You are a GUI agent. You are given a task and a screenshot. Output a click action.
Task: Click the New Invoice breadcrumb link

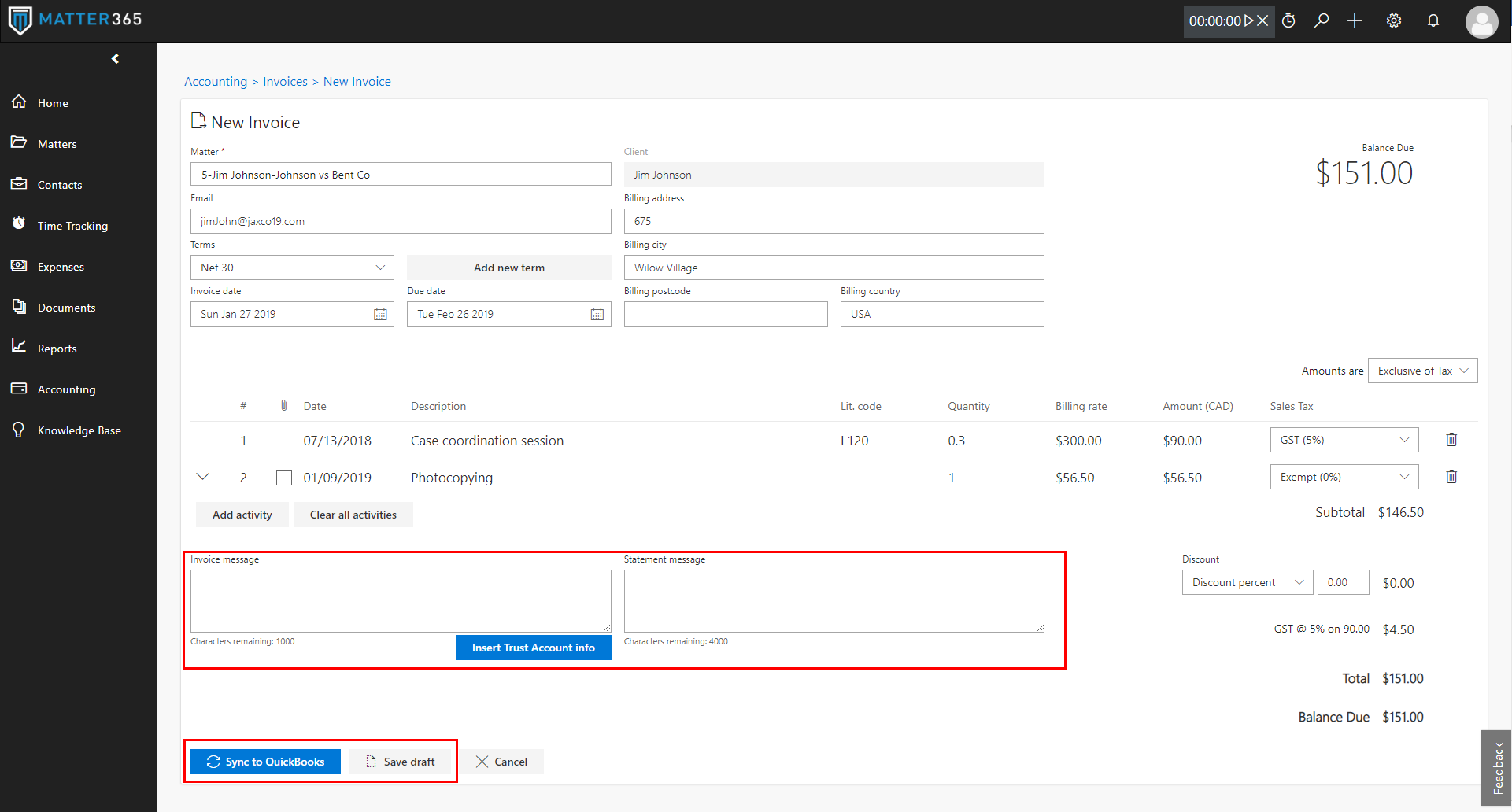[x=357, y=82]
